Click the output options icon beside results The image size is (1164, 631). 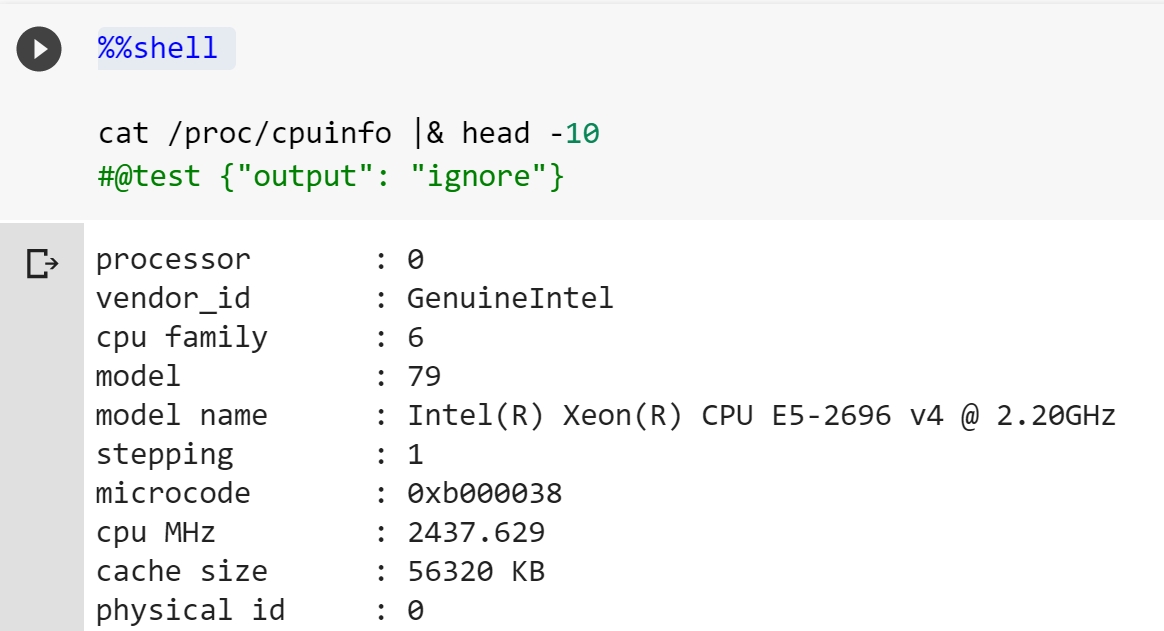click(x=42, y=264)
